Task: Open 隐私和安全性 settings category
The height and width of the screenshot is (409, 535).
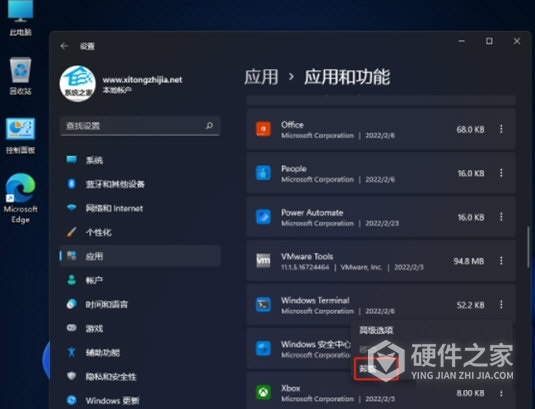Action: tap(140, 376)
